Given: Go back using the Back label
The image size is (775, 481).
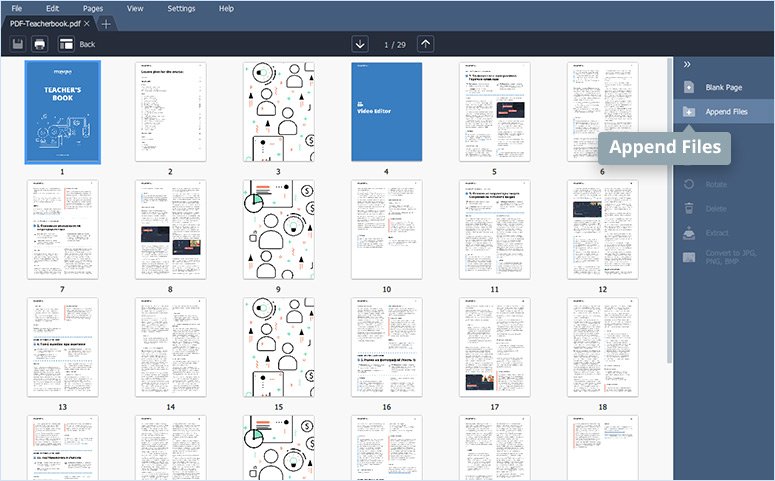Looking at the screenshot, I should [x=87, y=44].
